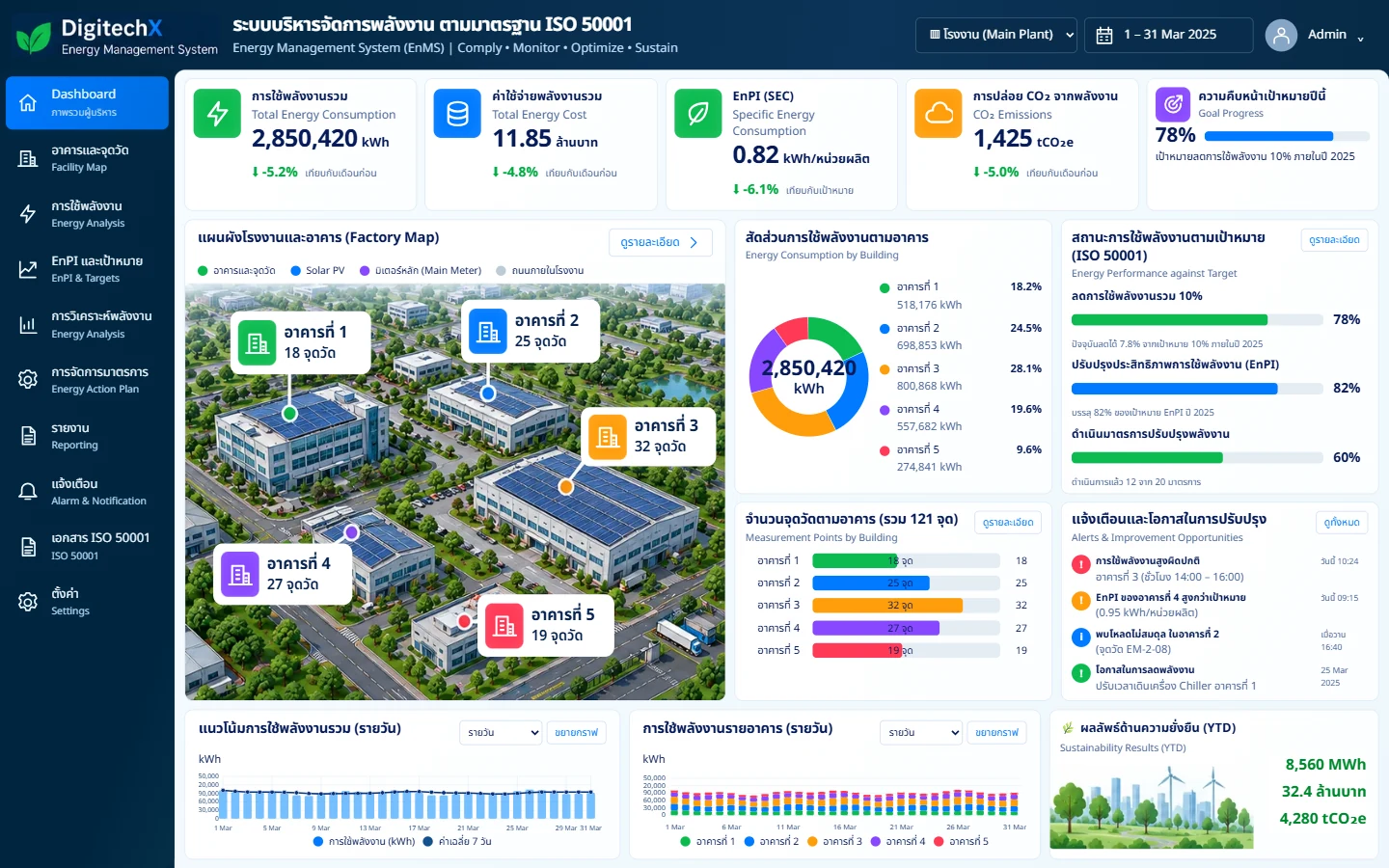Image resolution: width=1389 pixels, height=868 pixels.
Task: Click the Total Energy Cost database icon
Action: click(458, 114)
